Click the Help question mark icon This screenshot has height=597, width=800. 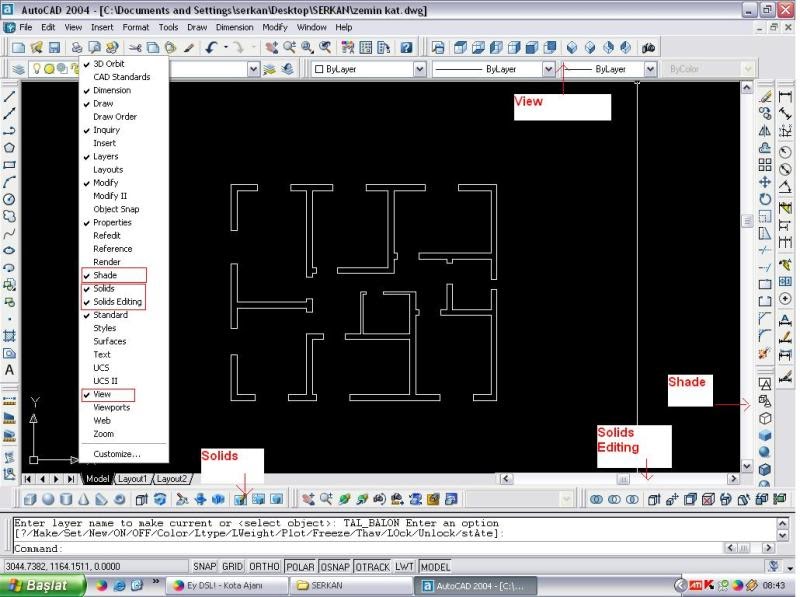(406, 47)
